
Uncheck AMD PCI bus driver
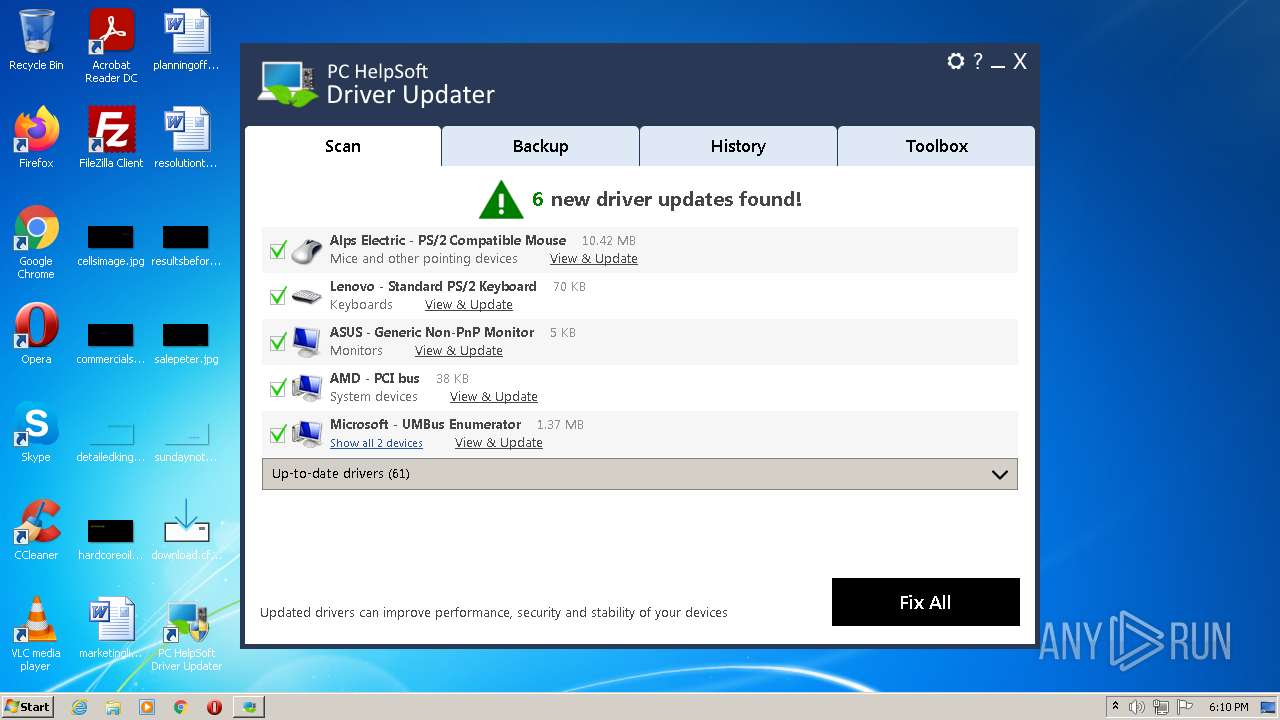click(278, 388)
